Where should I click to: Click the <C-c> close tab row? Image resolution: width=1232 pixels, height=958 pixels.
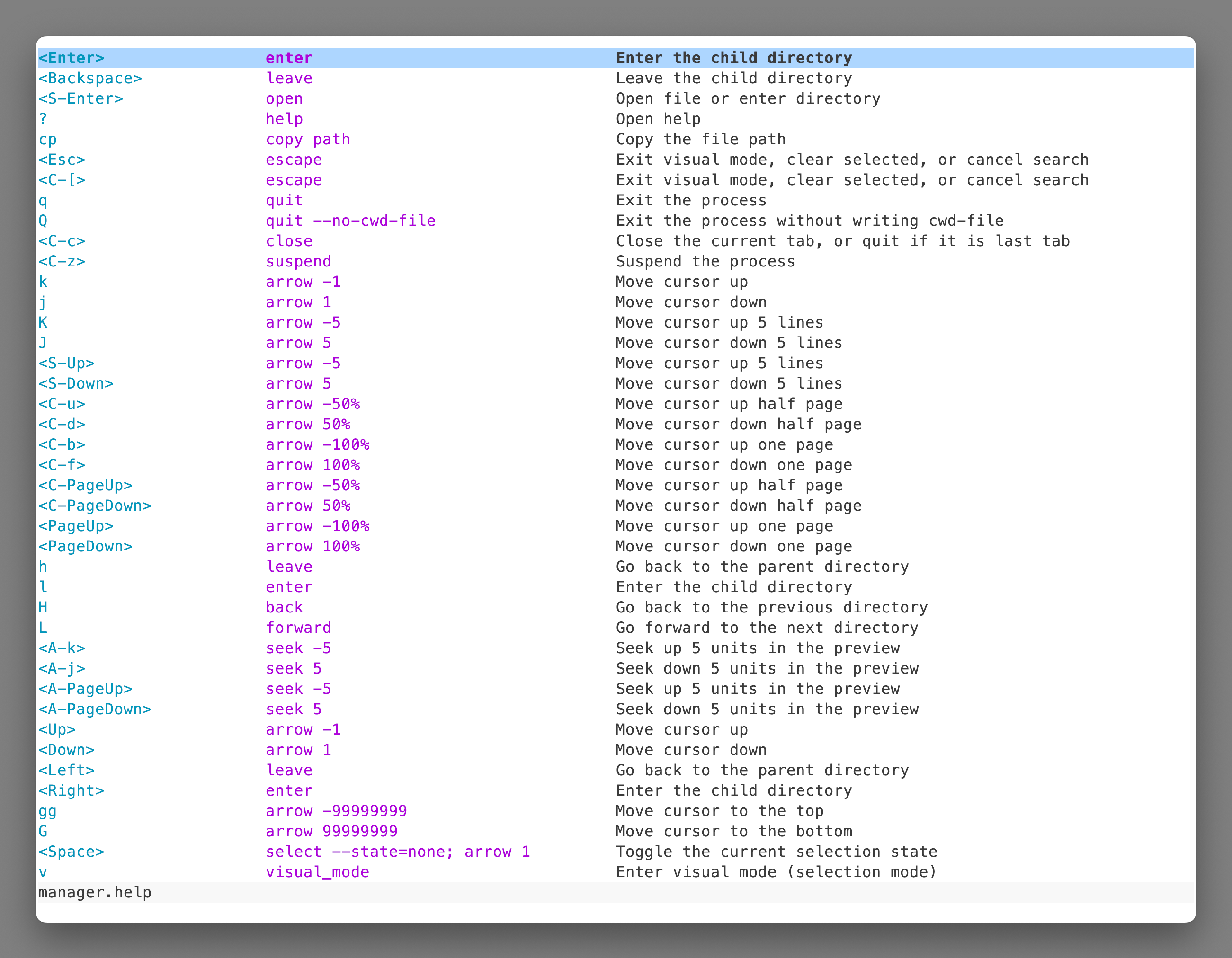[62, 241]
